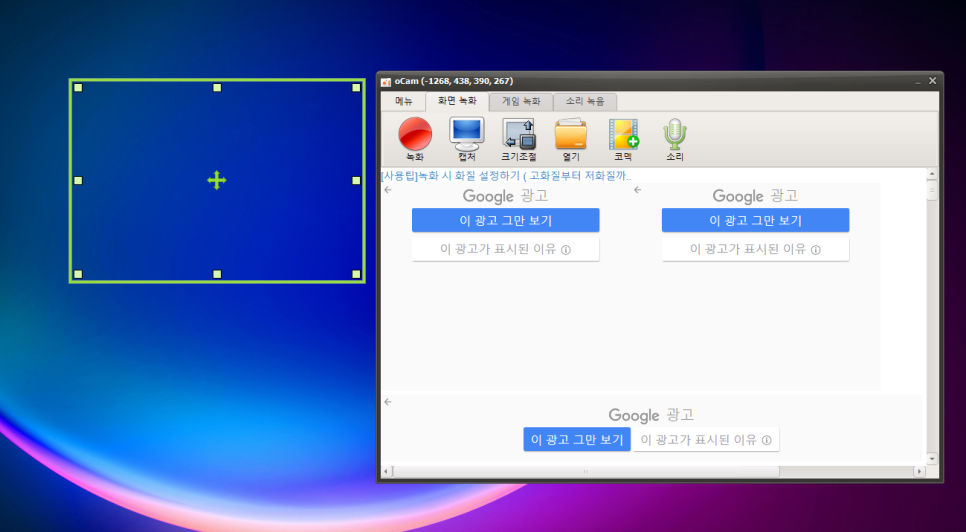Click the green move crosshair in capture region
The height and width of the screenshot is (532, 966).
pyautogui.click(x=217, y=180)
